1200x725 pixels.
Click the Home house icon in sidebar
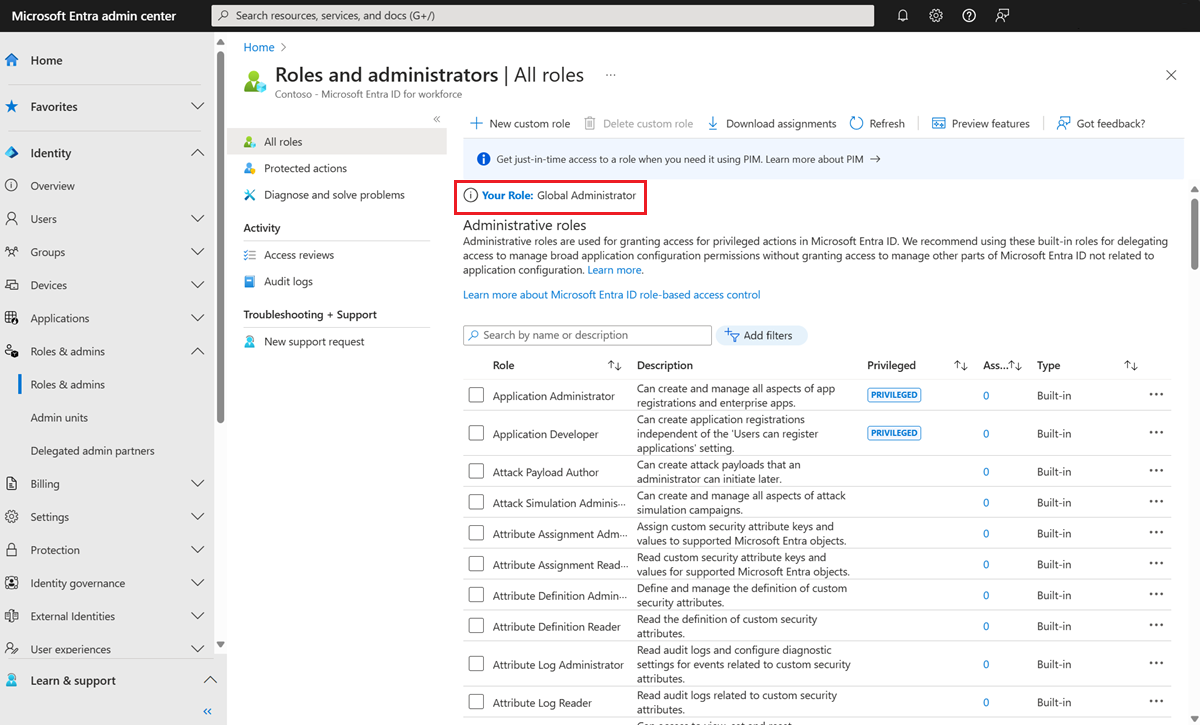coord(12,60)
